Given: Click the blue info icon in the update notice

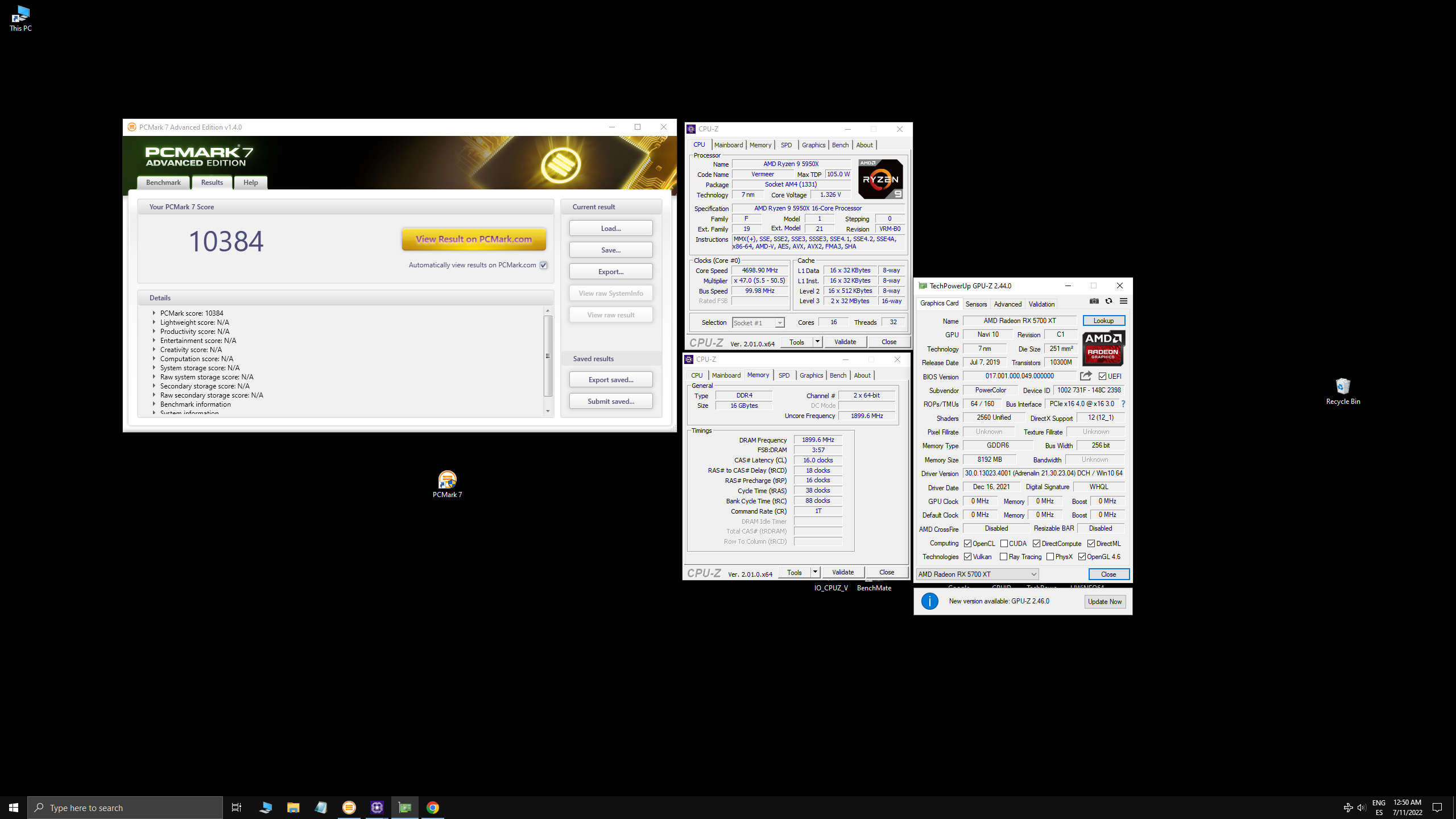Looking at the screenshot, I should click(930, 601).
